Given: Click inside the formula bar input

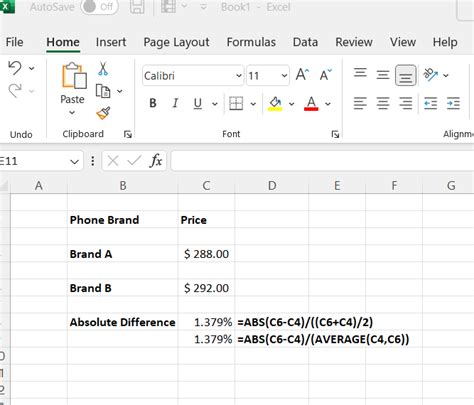Looking at the screenshot, I should point(322,161).
